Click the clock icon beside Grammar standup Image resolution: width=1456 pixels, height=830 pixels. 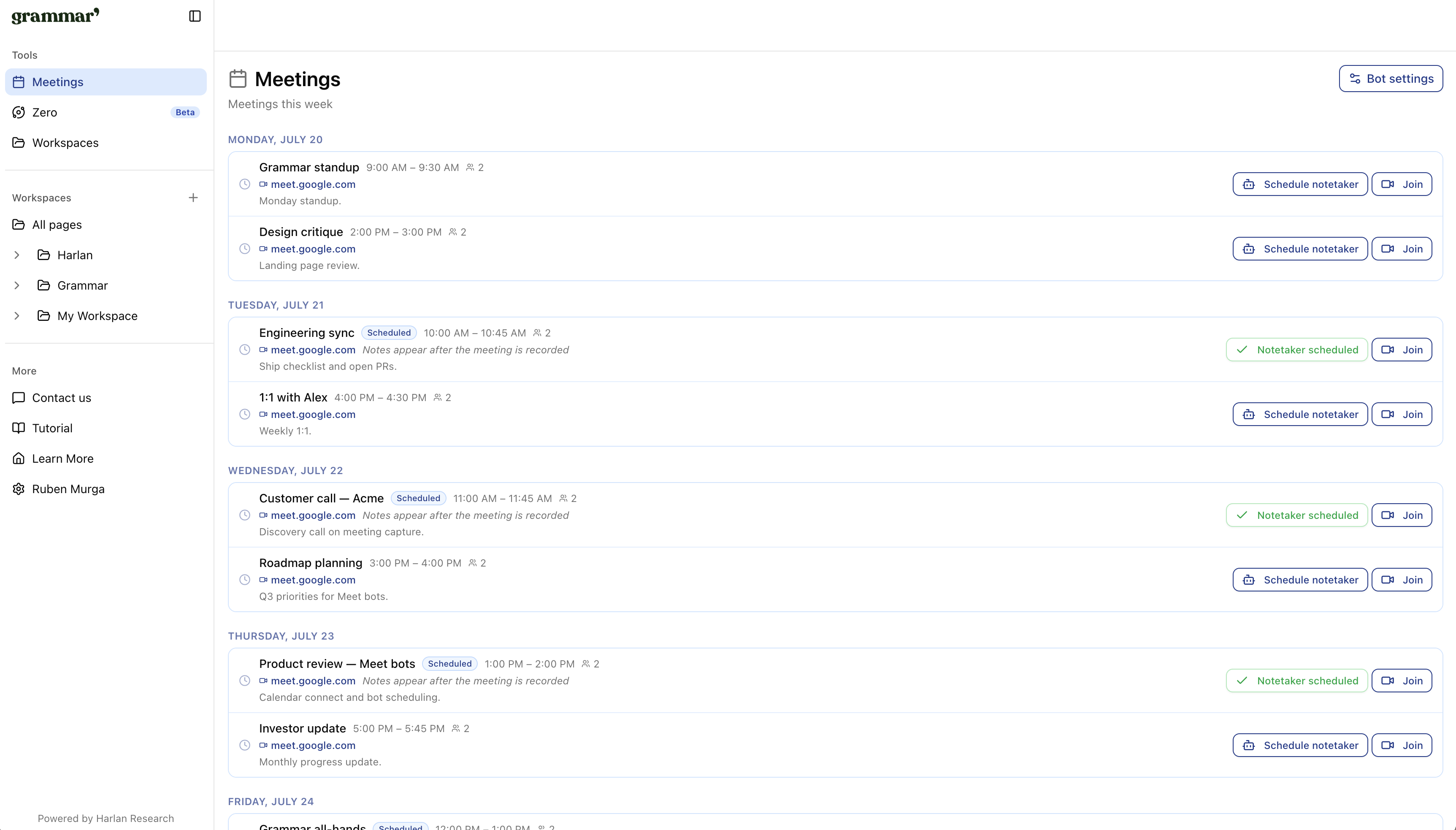[x=244, y=184]
